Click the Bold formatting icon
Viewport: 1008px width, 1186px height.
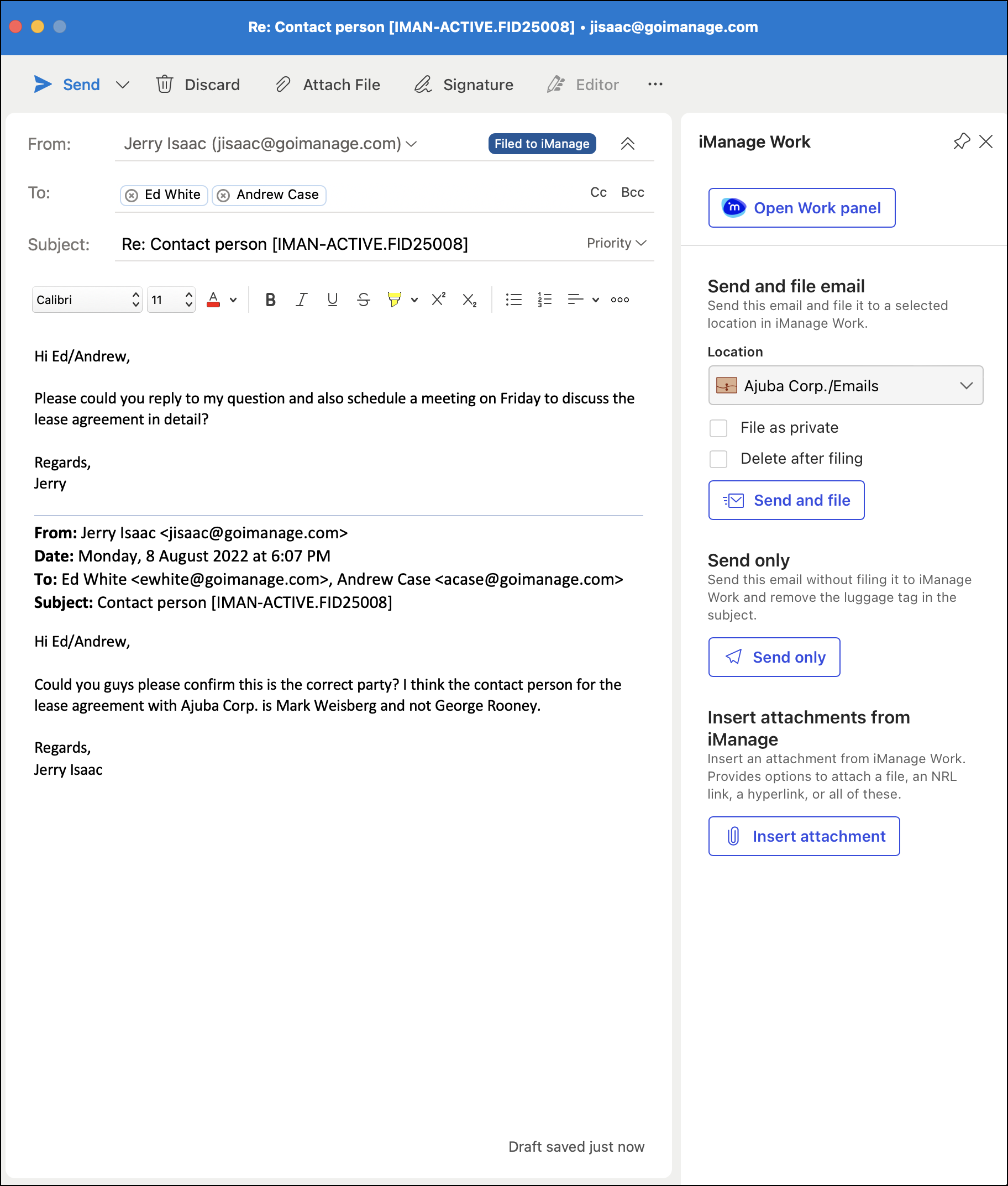tap(270, 300)
